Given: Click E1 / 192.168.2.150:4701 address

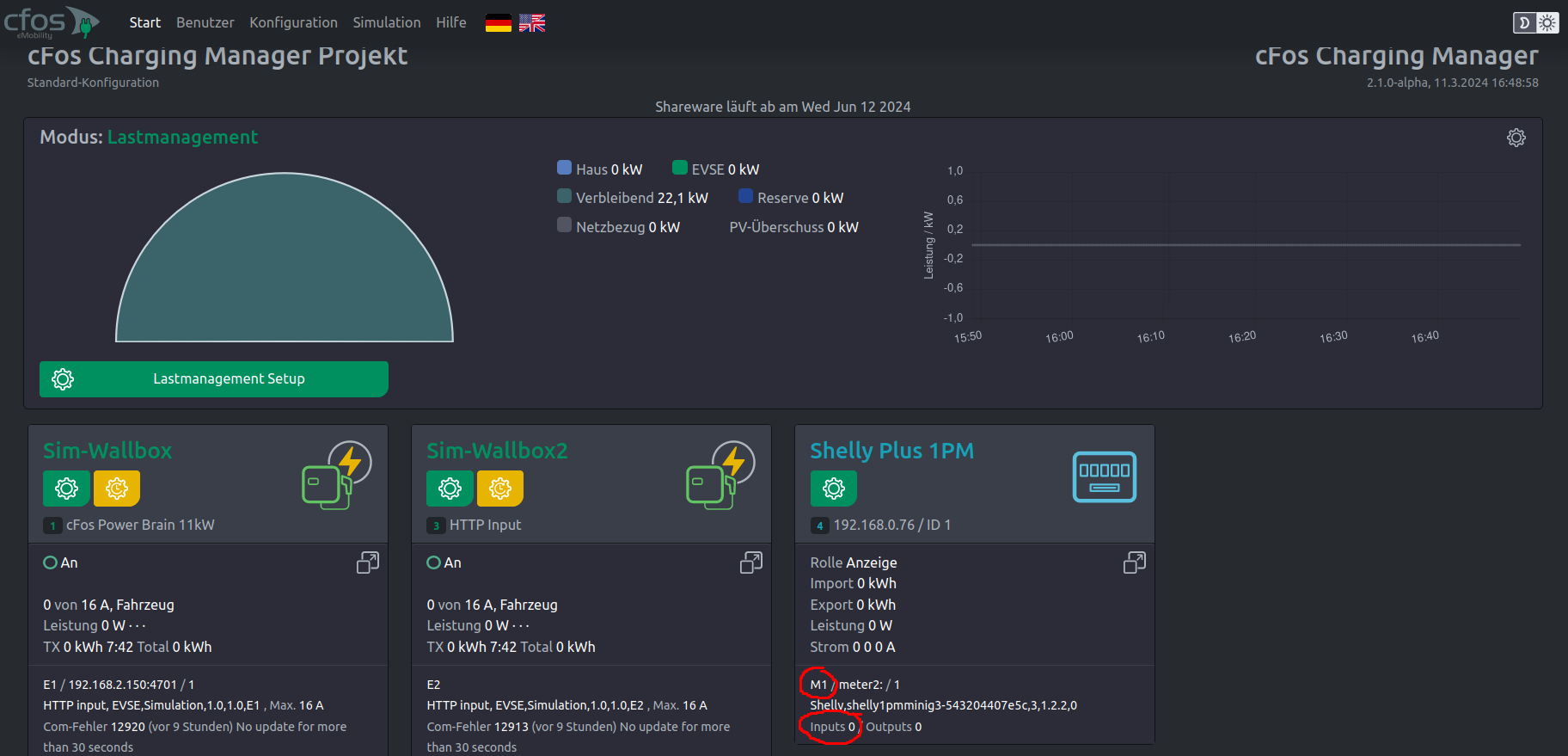Looking at the screenshot, I should (x=119, y=685).
